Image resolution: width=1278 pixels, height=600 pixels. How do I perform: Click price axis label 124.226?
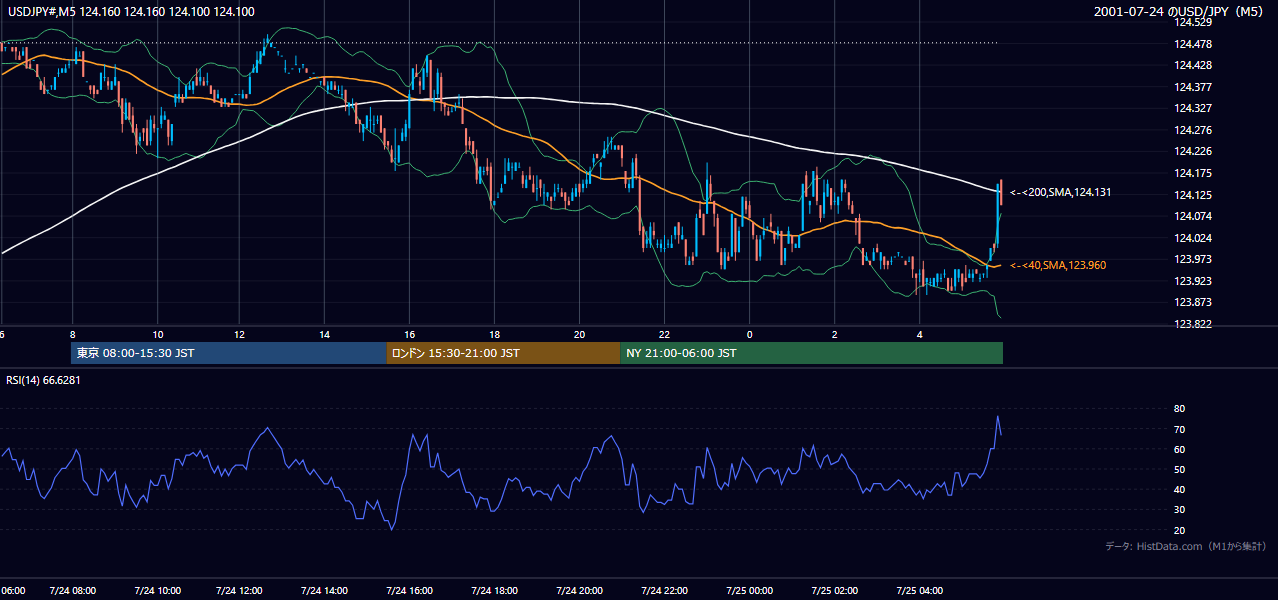point(1194,152)
